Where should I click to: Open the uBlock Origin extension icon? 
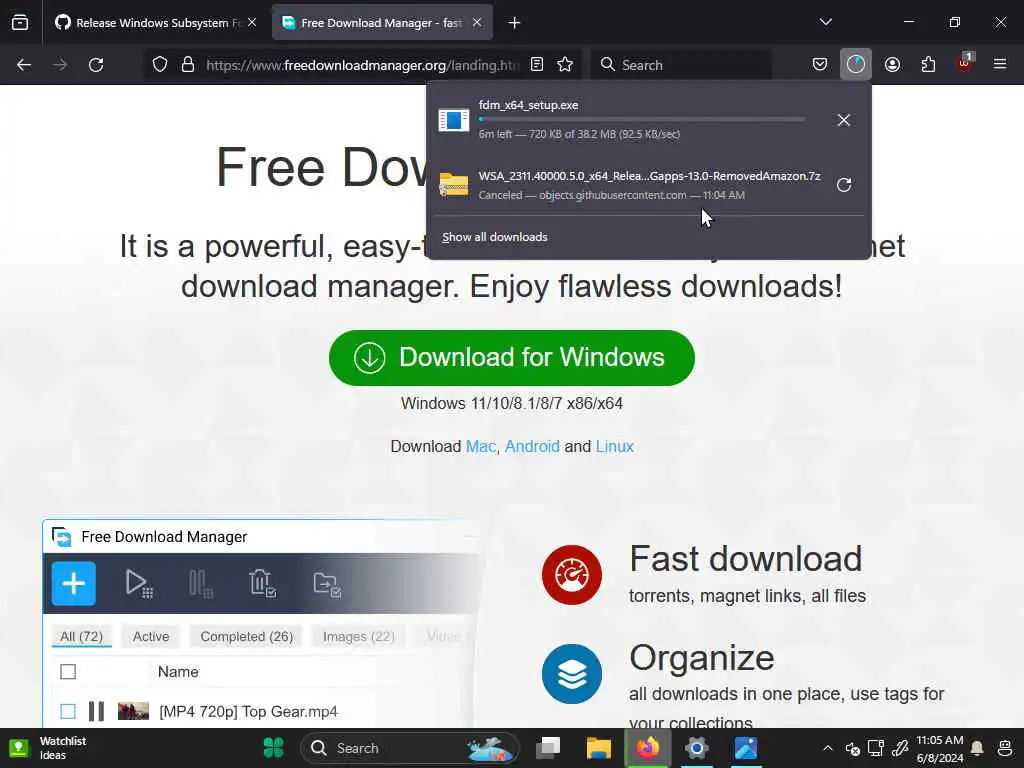[x=964, y=63]
